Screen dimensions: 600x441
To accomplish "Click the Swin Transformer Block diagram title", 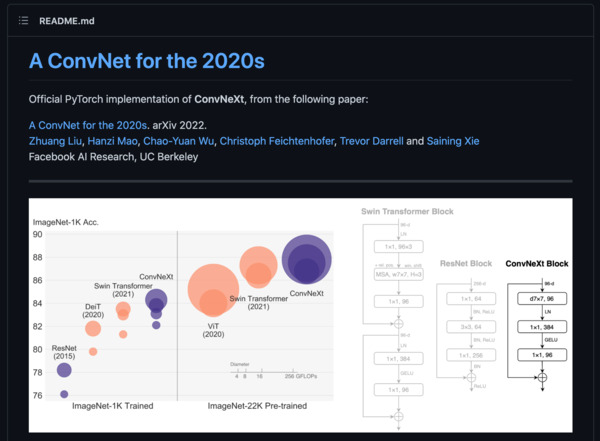I will [407, 211].
